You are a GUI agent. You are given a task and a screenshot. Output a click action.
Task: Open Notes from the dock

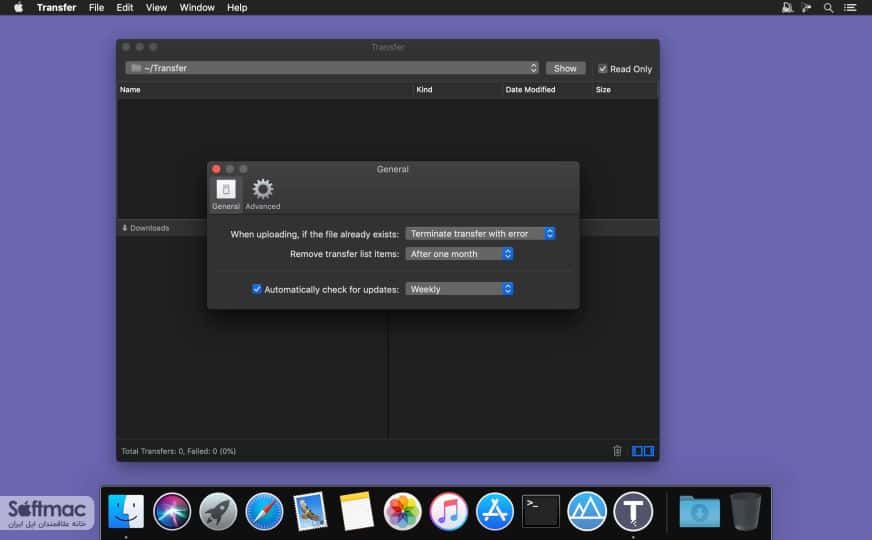click(356, 511)
